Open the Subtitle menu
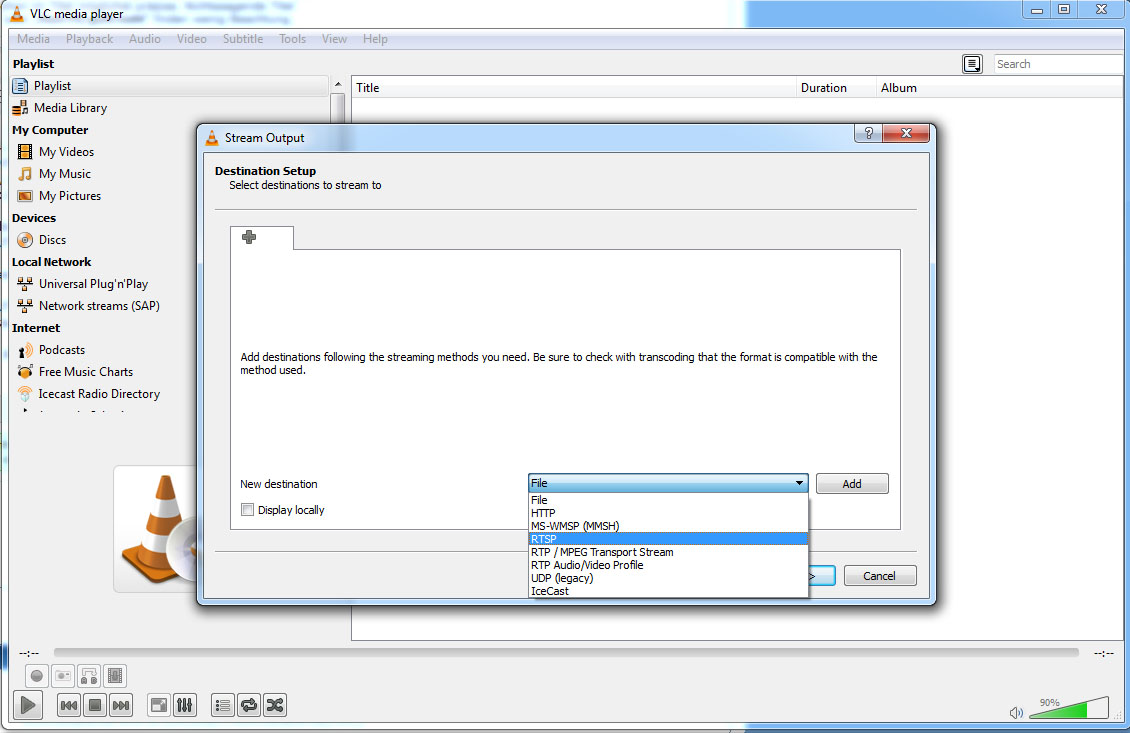The width and height of the screenshot is (1130, 733). 243,39
